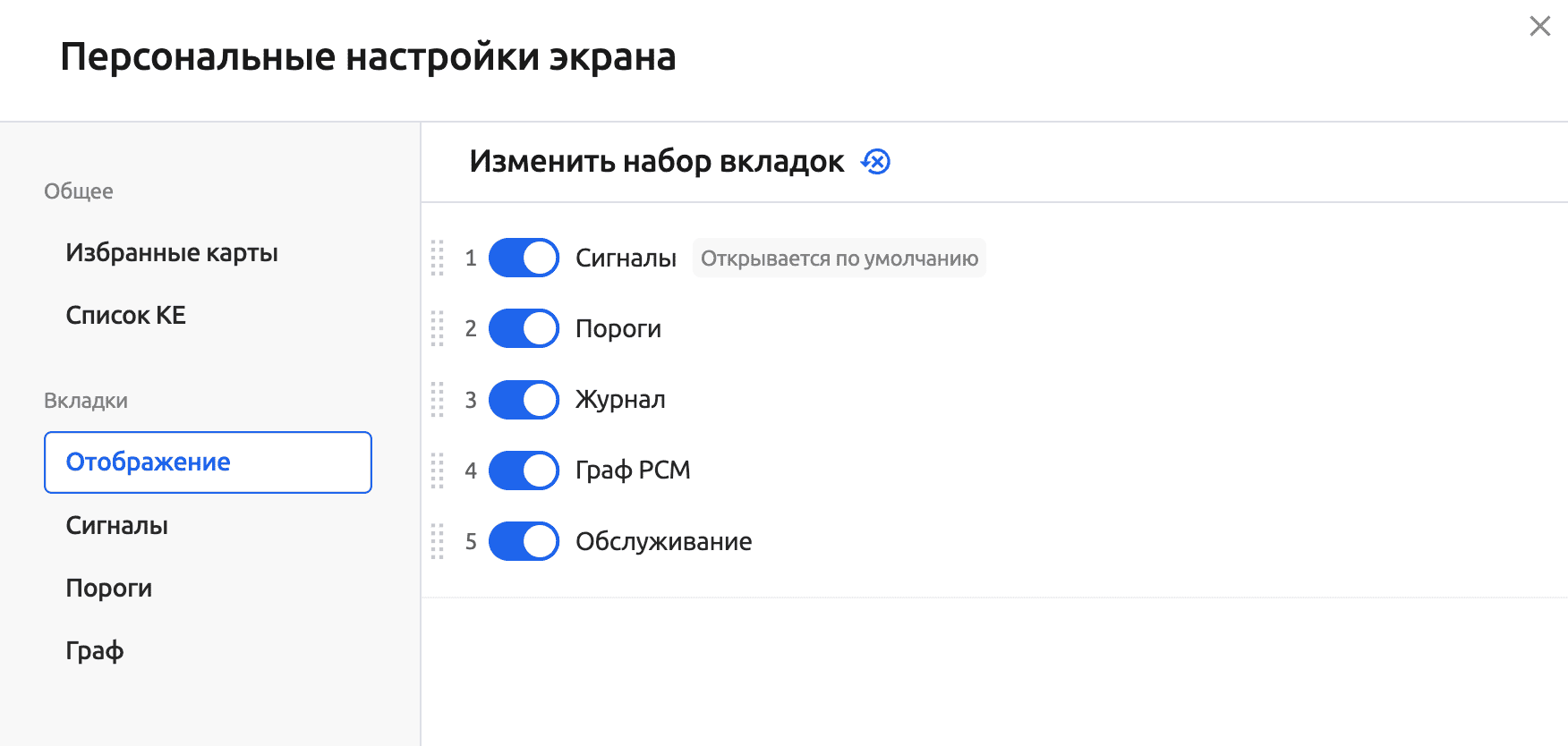Viewport: 1568px width, 746px height.
Task: Toggle the Журнал tab switch
Action: (x=524, y=400)
